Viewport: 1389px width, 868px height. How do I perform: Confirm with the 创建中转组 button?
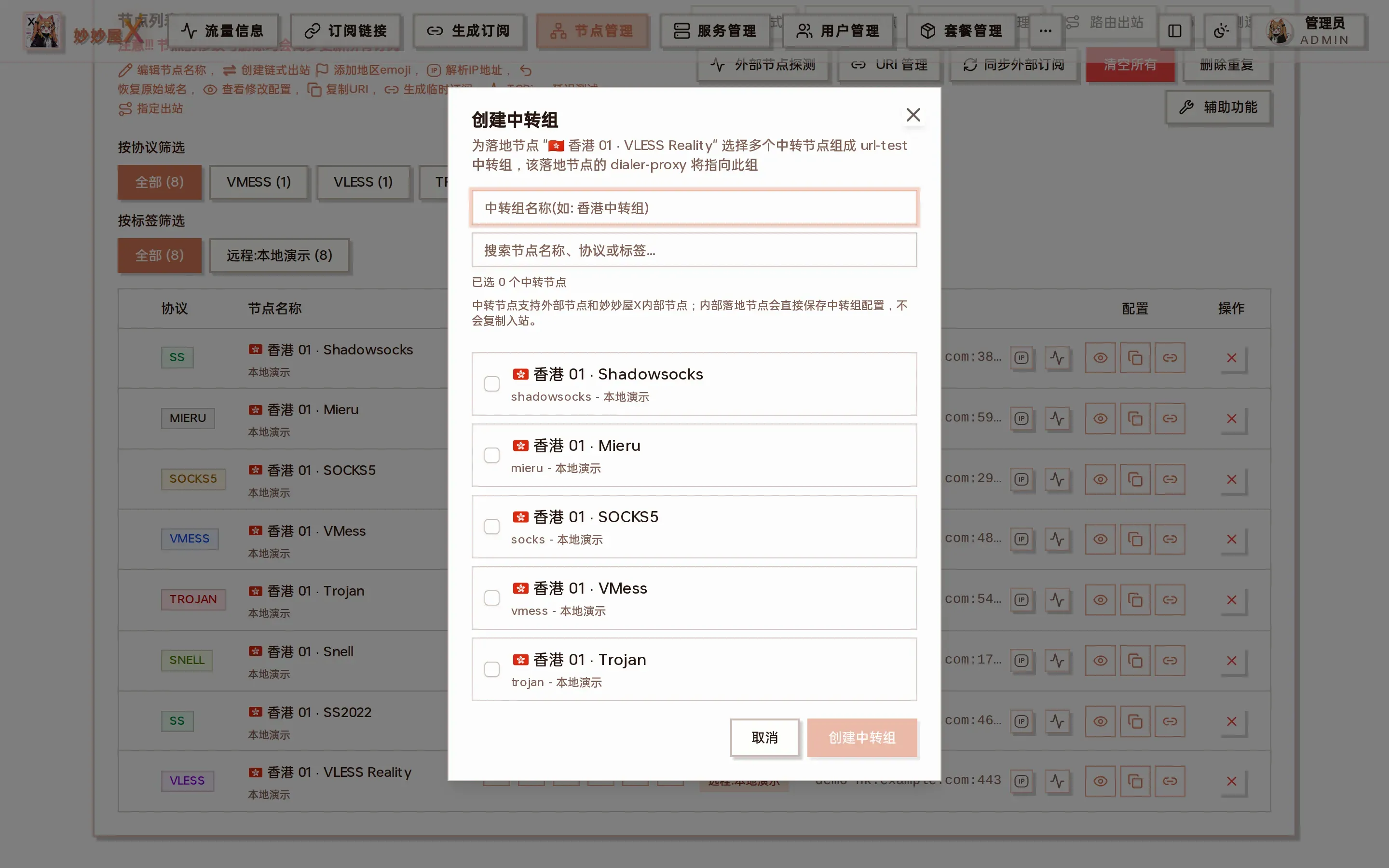(x=861, y=737)
